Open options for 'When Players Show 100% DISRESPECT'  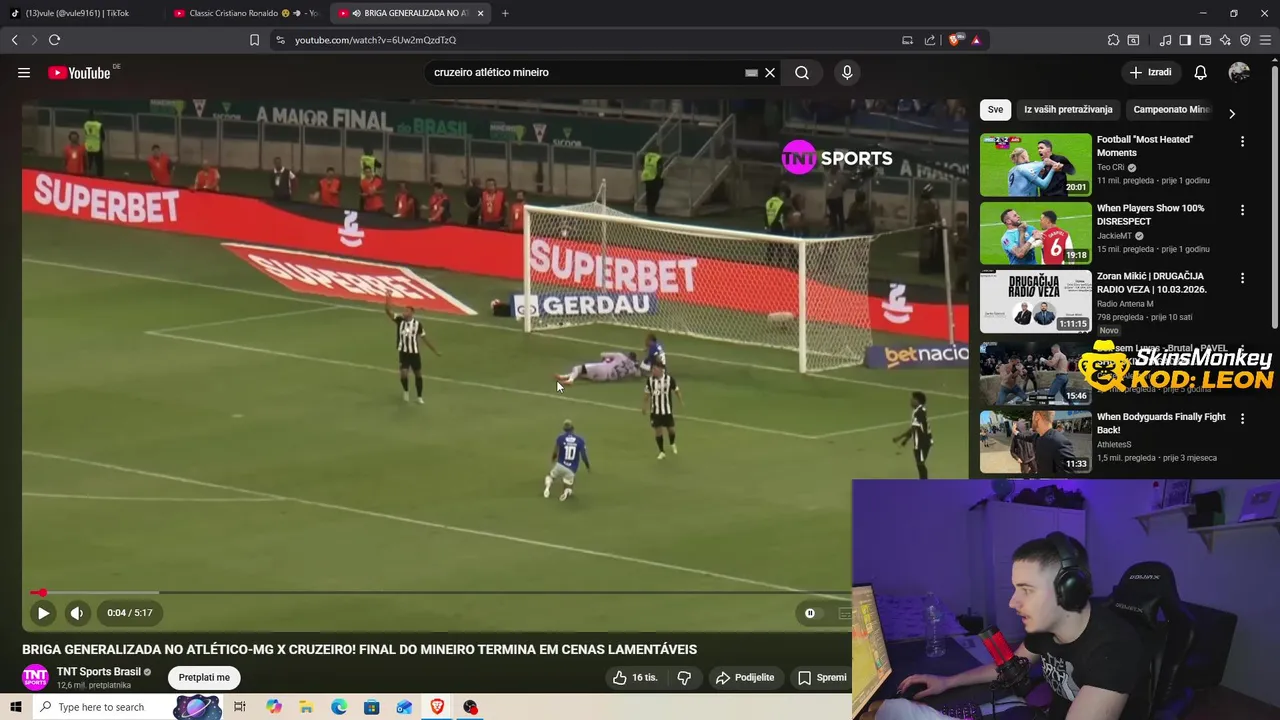click(1242, 210)
